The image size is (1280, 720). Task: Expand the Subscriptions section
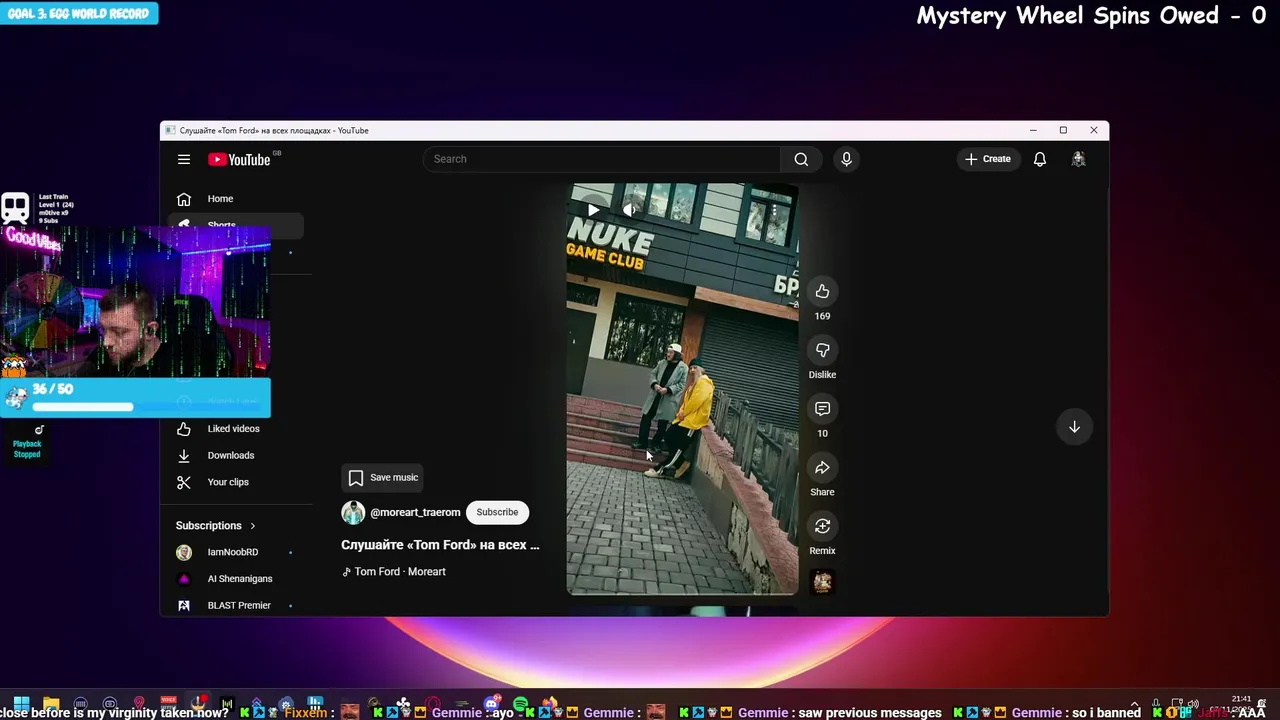pos(216,526)
